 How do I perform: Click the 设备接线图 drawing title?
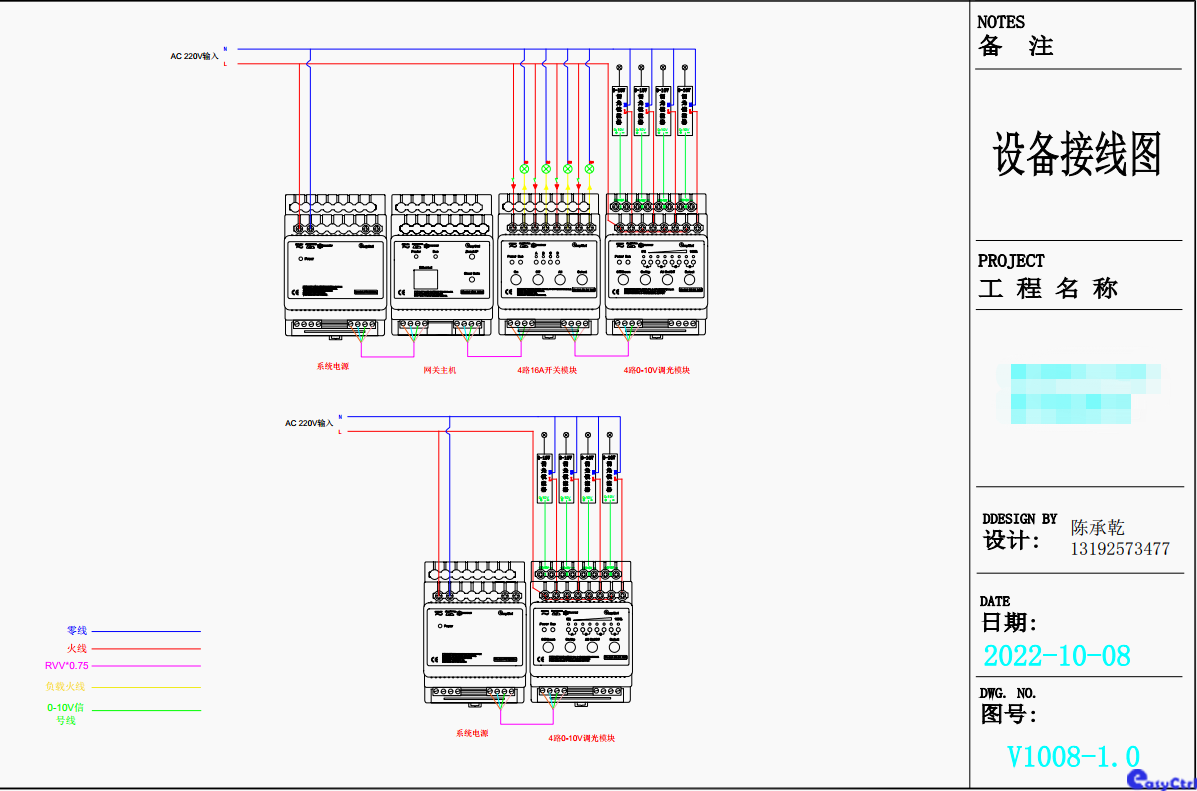pos(1077,156)
